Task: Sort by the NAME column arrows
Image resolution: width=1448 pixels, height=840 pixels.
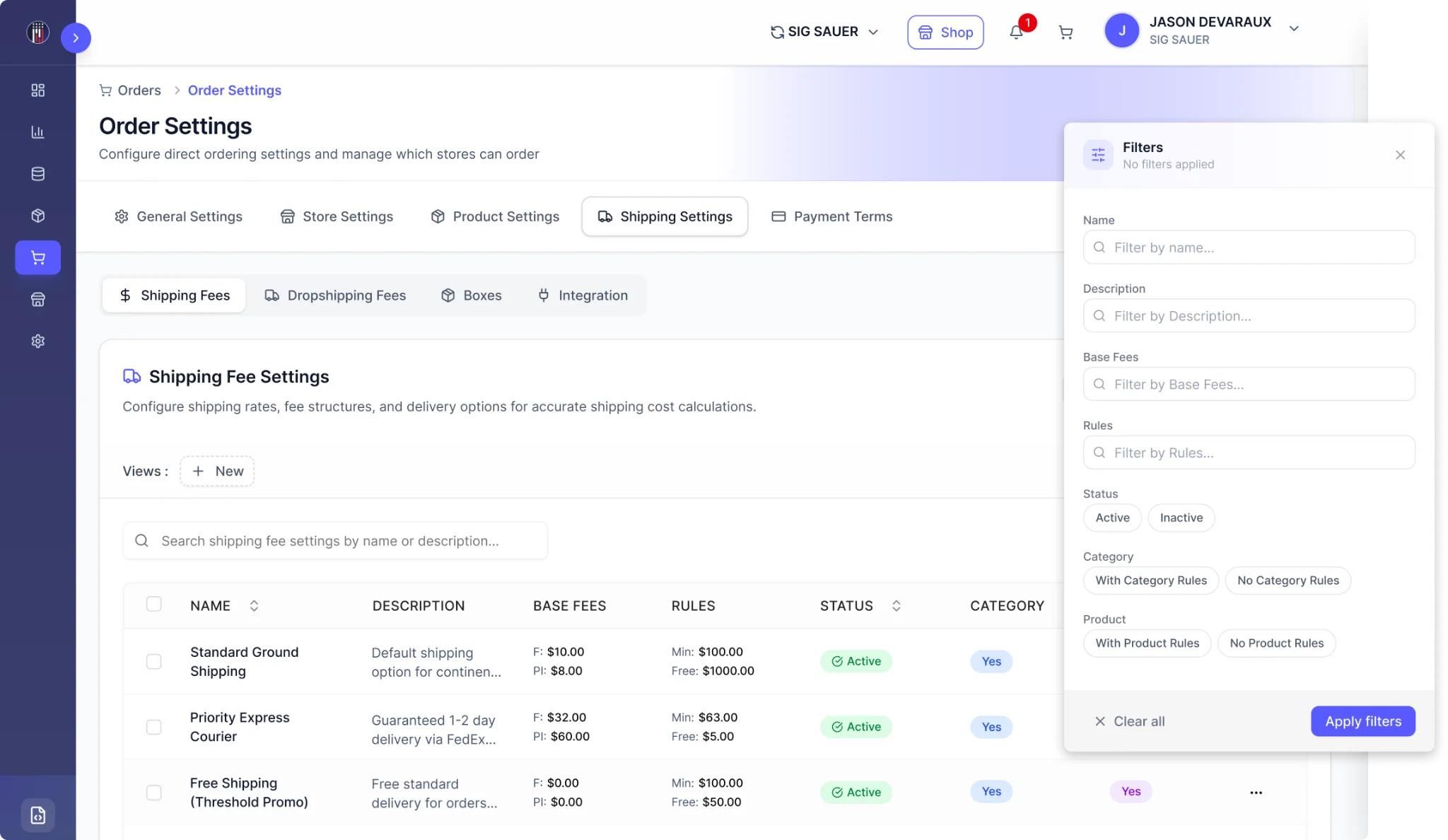Action: point(254,606)
